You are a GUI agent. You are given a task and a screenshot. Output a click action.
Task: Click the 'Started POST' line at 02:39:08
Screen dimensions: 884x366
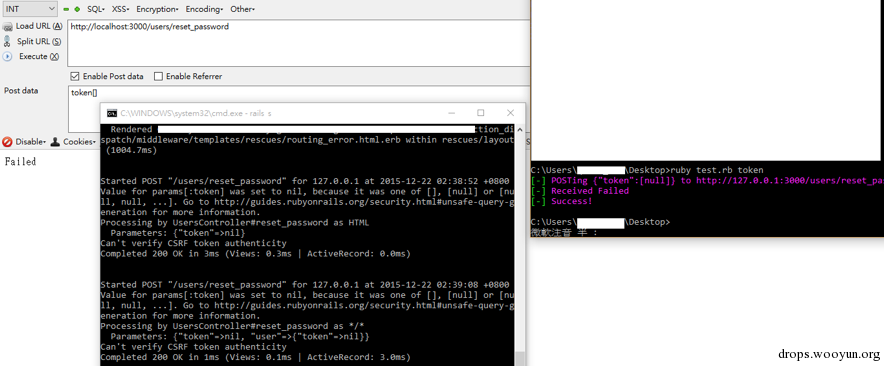pyautogui.click(x=304, y=285)
